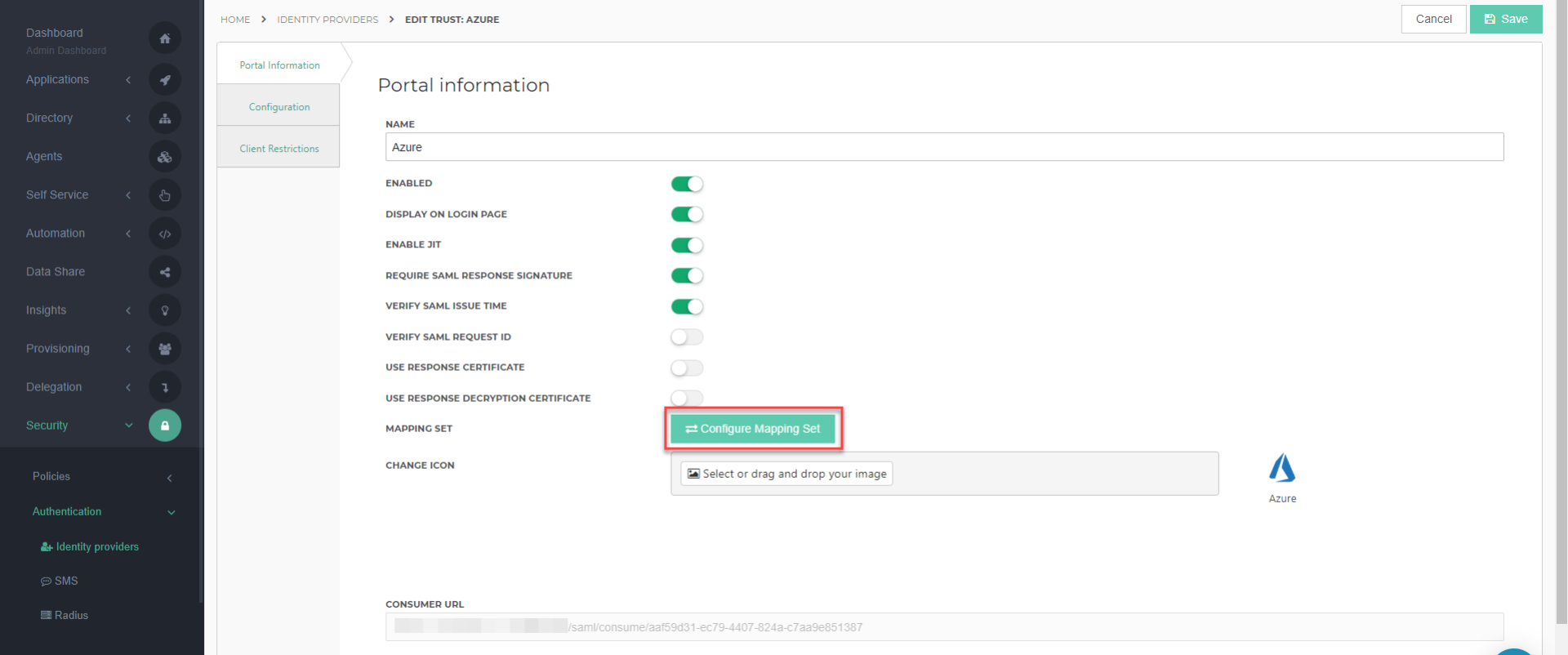Image resolution: width=1568 pixels, height=655 pixels.
Task: Expand the Applications menu chevron
Action: click(128, 80)
